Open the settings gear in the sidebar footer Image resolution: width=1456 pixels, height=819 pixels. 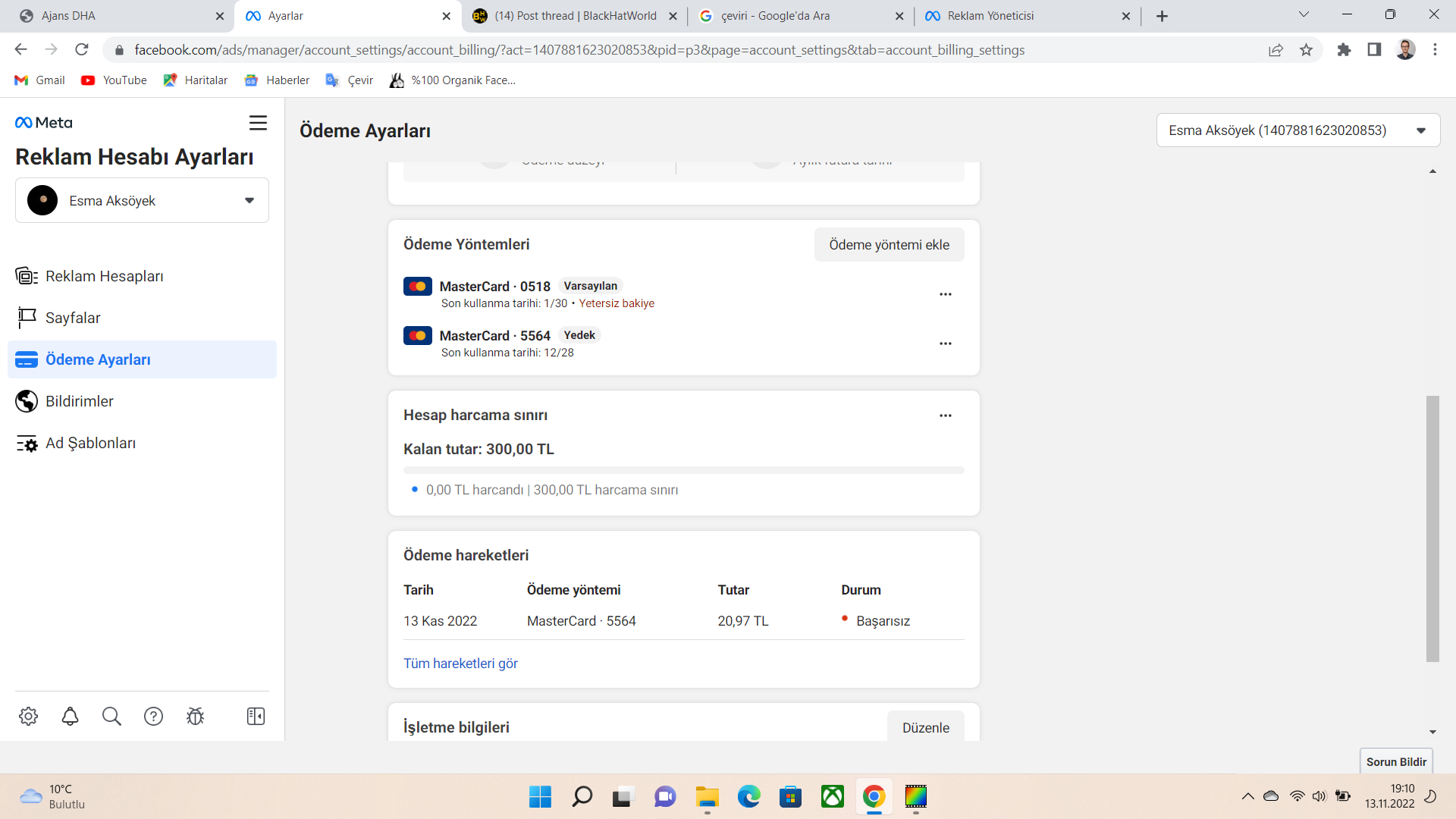point(28,716)
